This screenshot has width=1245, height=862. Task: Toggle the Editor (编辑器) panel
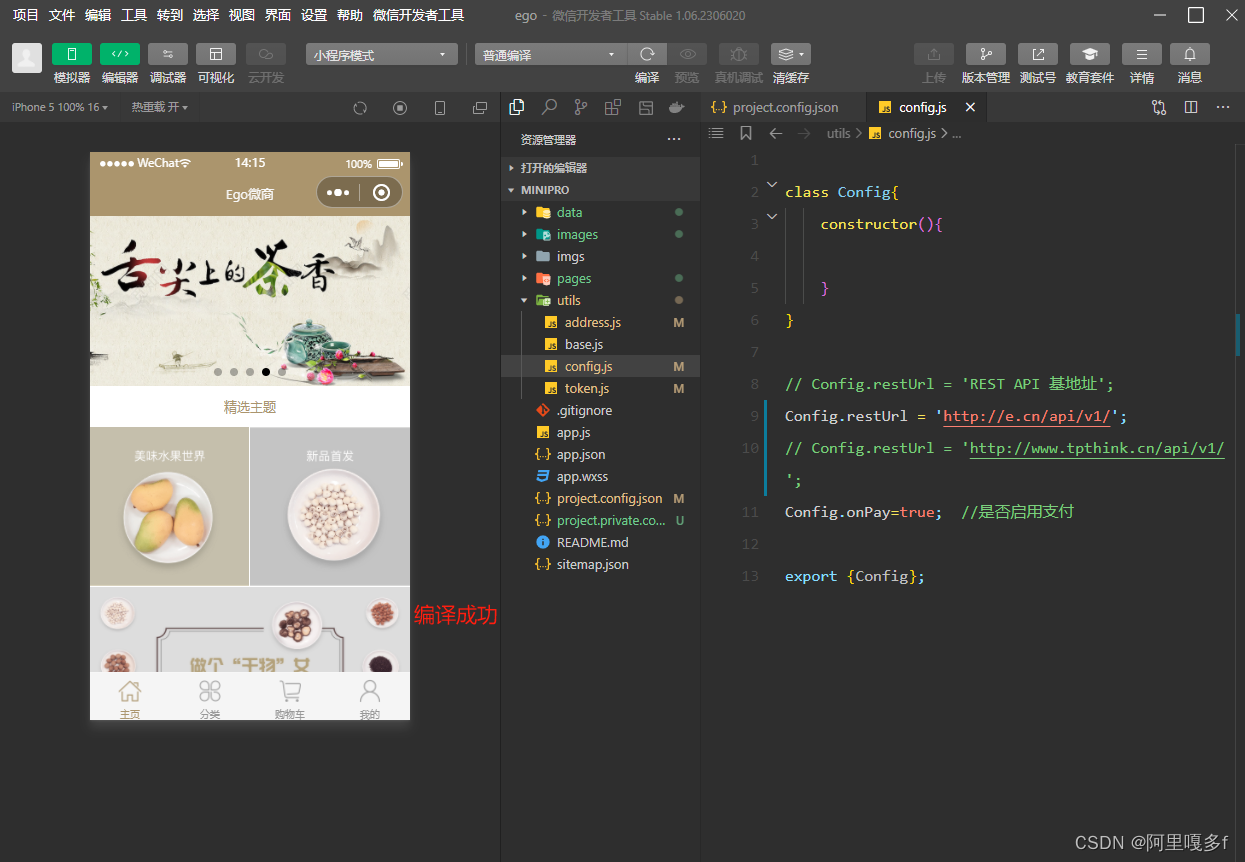click(119, 54)
